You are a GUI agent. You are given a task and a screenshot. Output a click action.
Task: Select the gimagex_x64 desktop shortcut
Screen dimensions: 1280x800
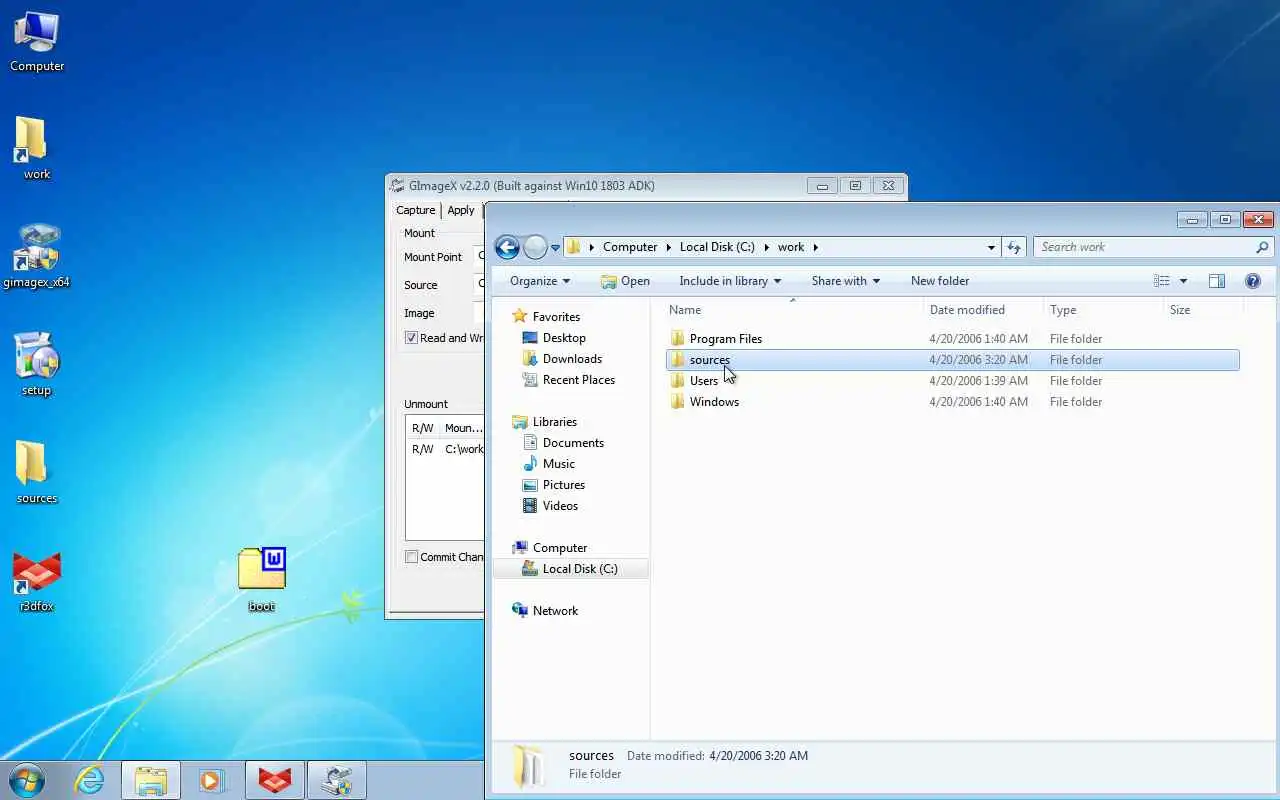37,256
